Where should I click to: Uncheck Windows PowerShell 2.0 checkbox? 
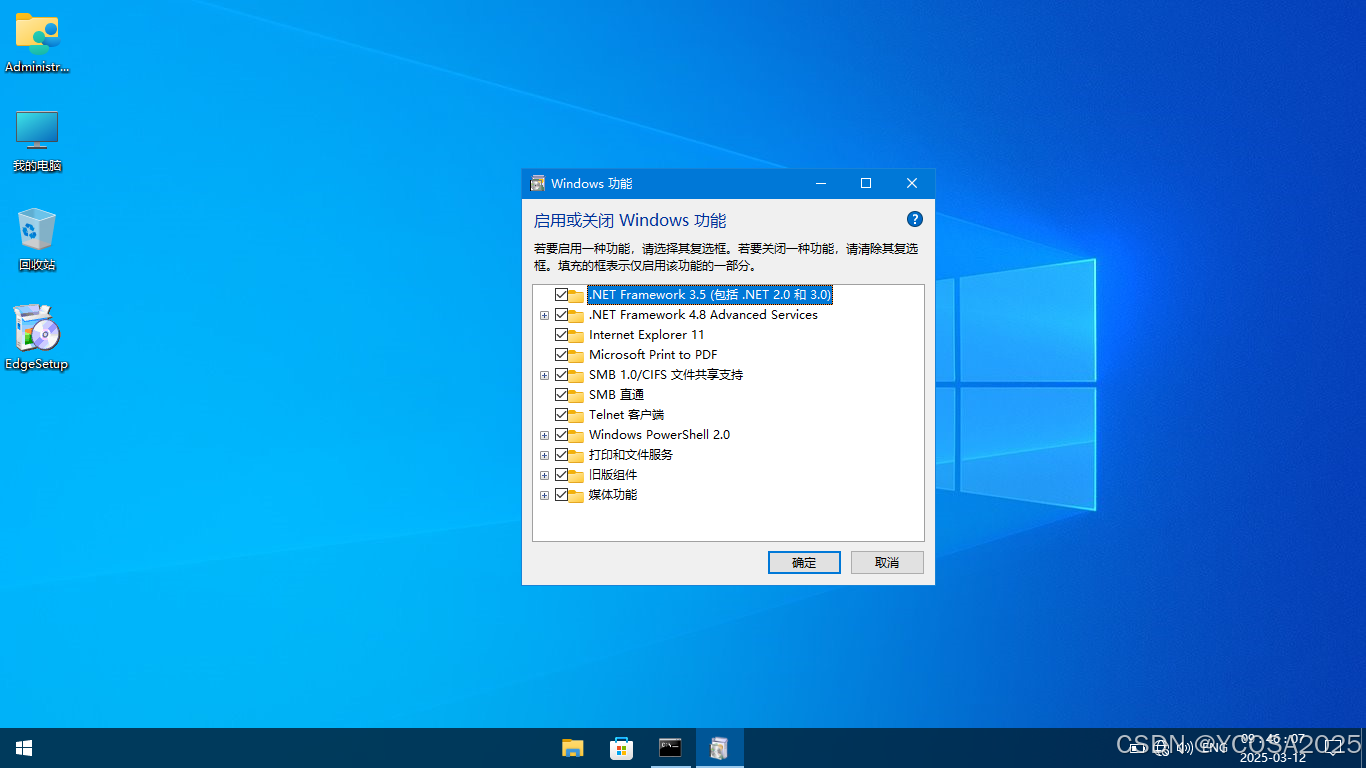coord(561,435)
